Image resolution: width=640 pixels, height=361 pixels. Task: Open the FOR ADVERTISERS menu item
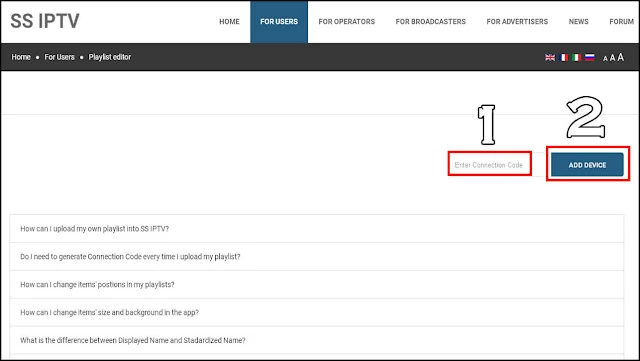pos(517,22)
